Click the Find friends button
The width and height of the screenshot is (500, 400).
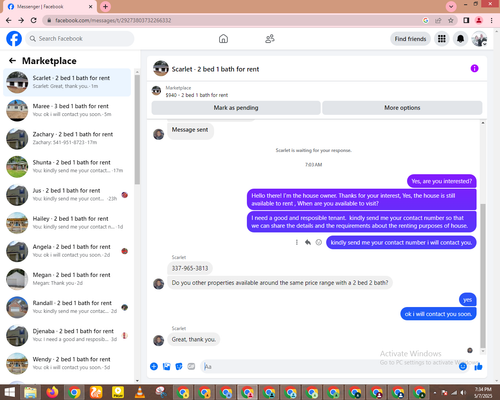tap(410, 39)
